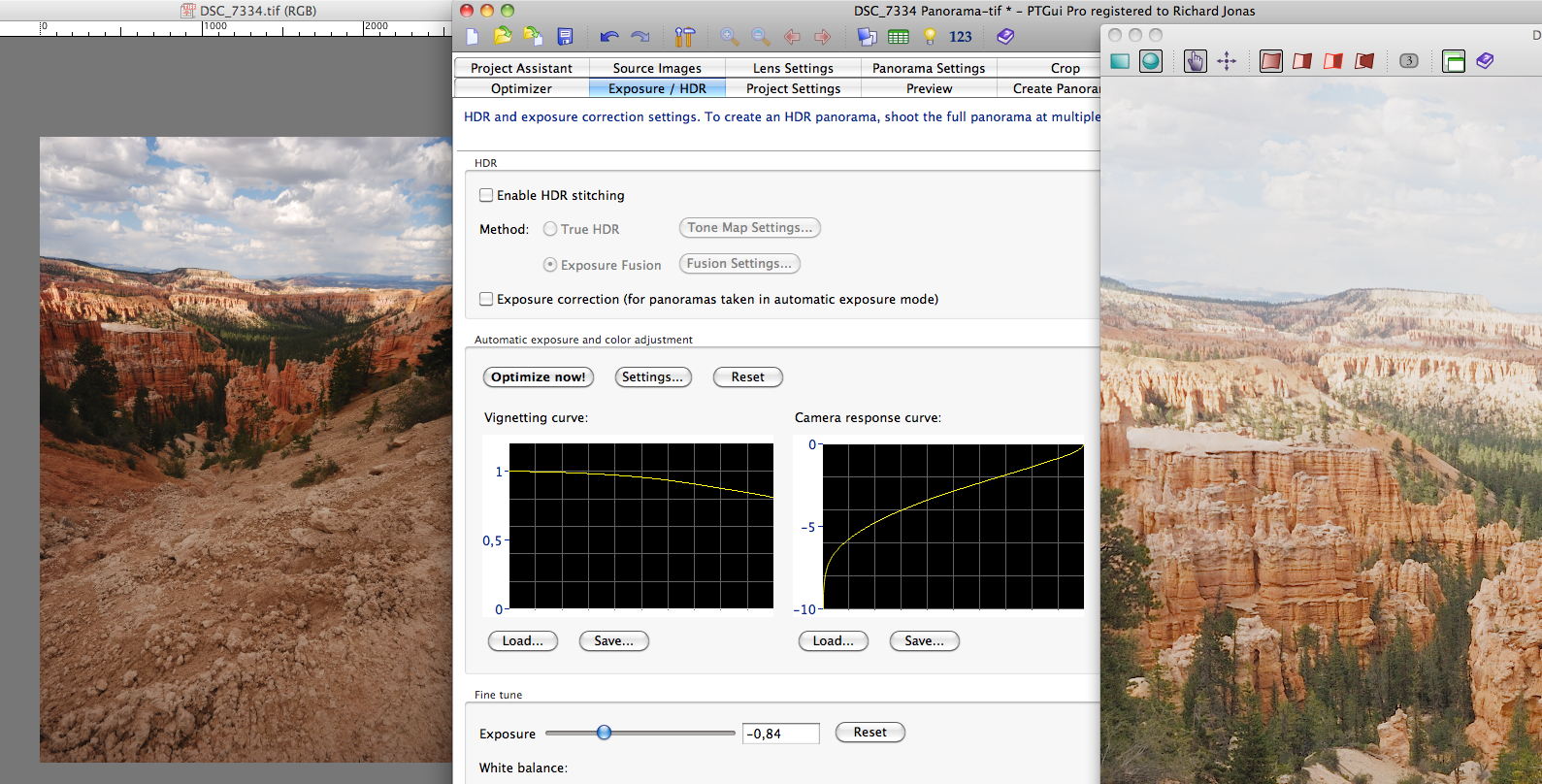Click the Exposure slider handle
Viewport: 1542px width, 784px height.
(604, 733)
